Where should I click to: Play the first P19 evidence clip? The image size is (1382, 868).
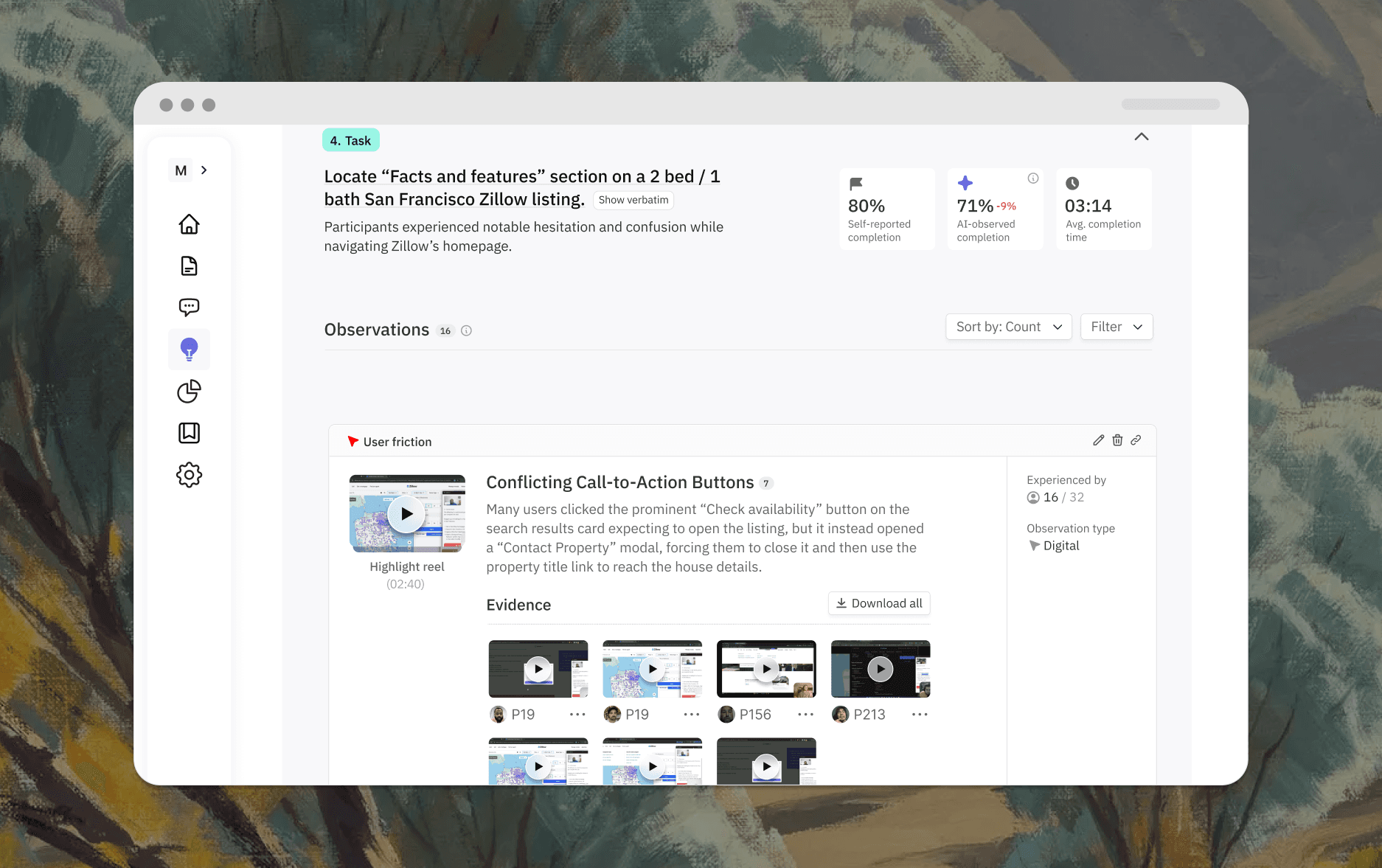[538, 669]
